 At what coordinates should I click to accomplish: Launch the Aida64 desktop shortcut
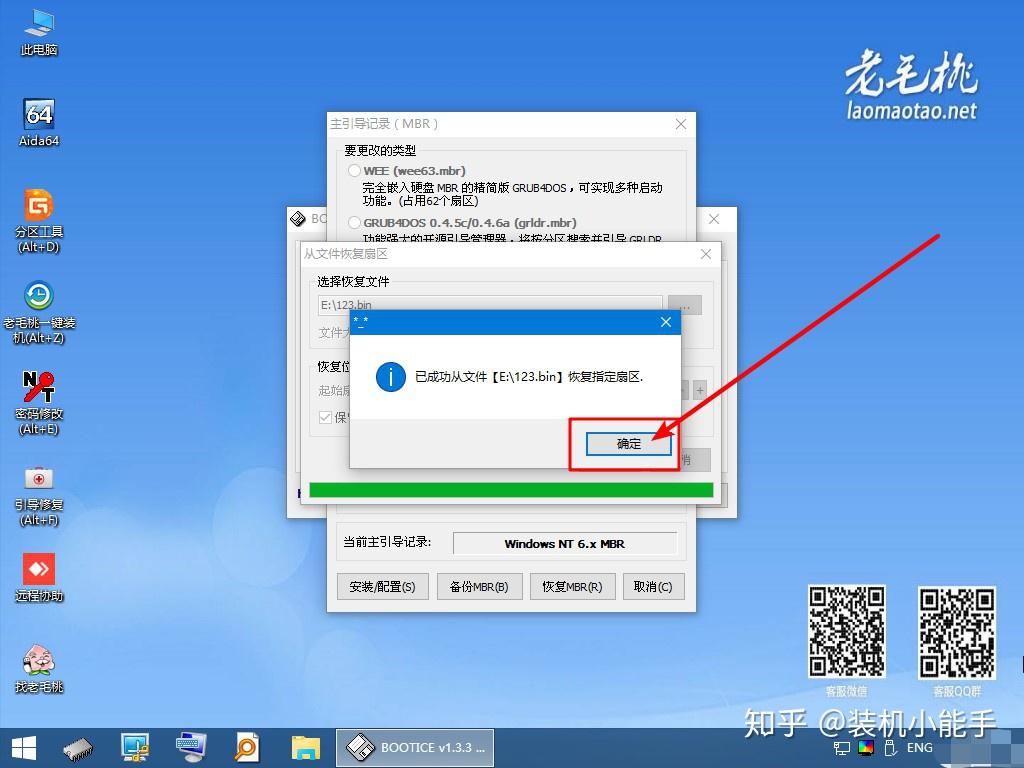point(39,122)
